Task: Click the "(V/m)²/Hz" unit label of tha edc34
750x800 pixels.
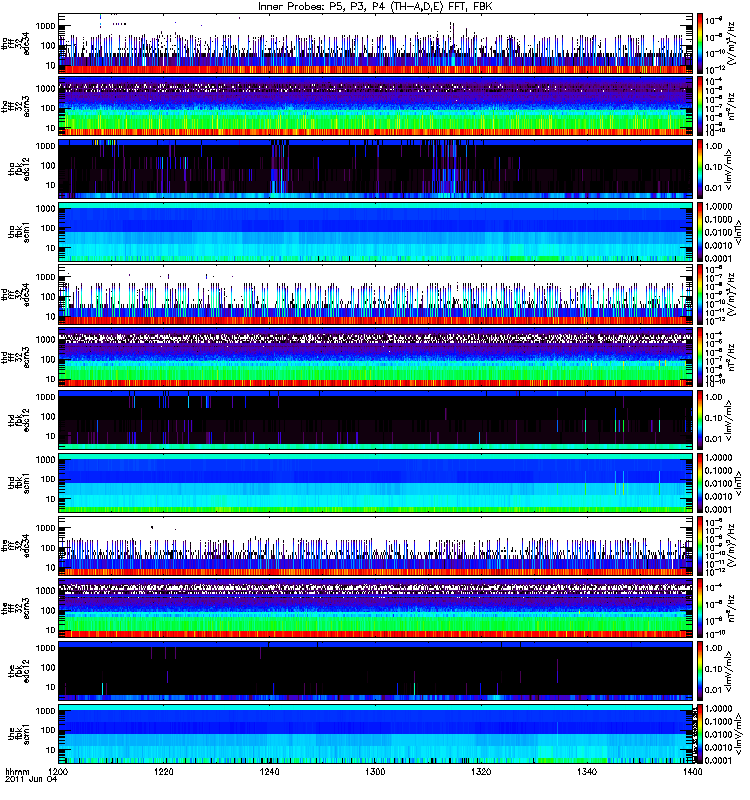Action: 731,44
